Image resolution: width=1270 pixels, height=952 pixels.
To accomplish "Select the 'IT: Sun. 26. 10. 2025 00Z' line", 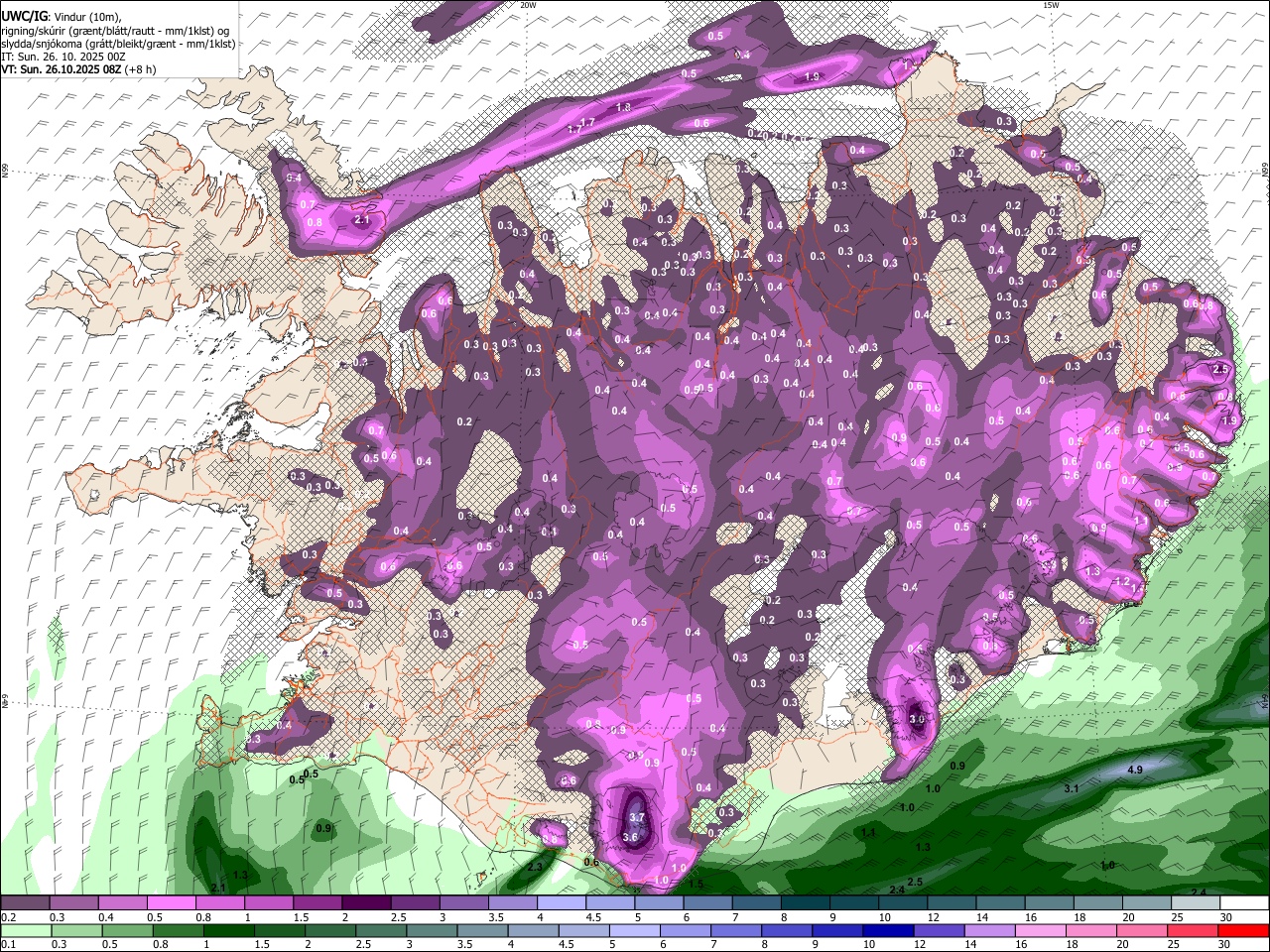I will [x=63, y=57].
